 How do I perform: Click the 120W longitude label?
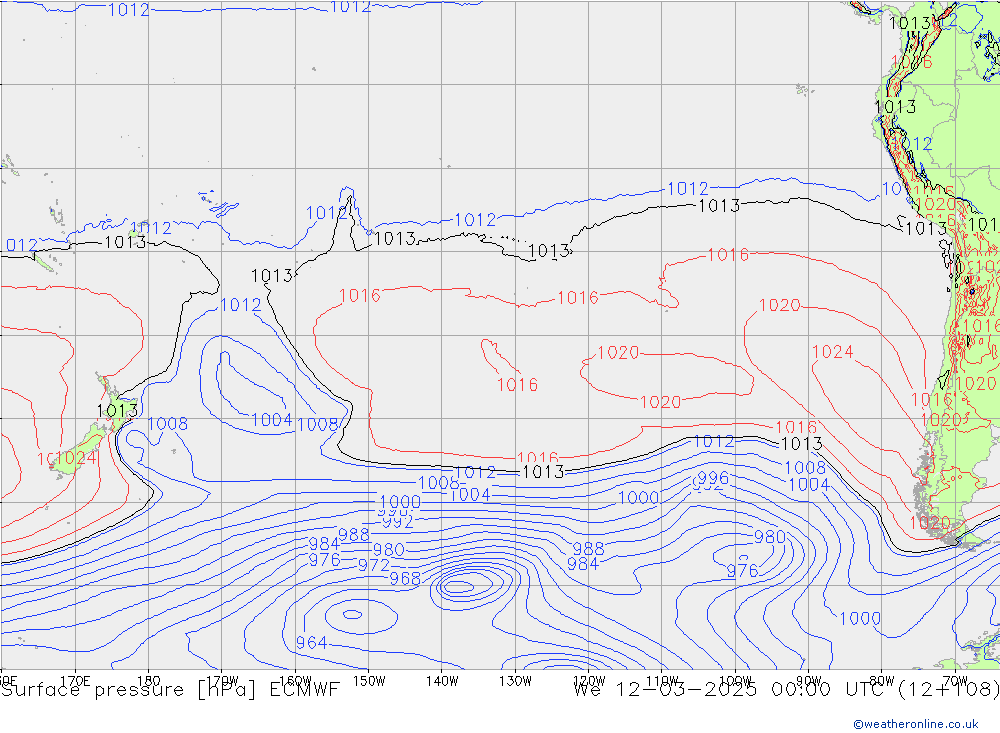[x=589, y=681]
